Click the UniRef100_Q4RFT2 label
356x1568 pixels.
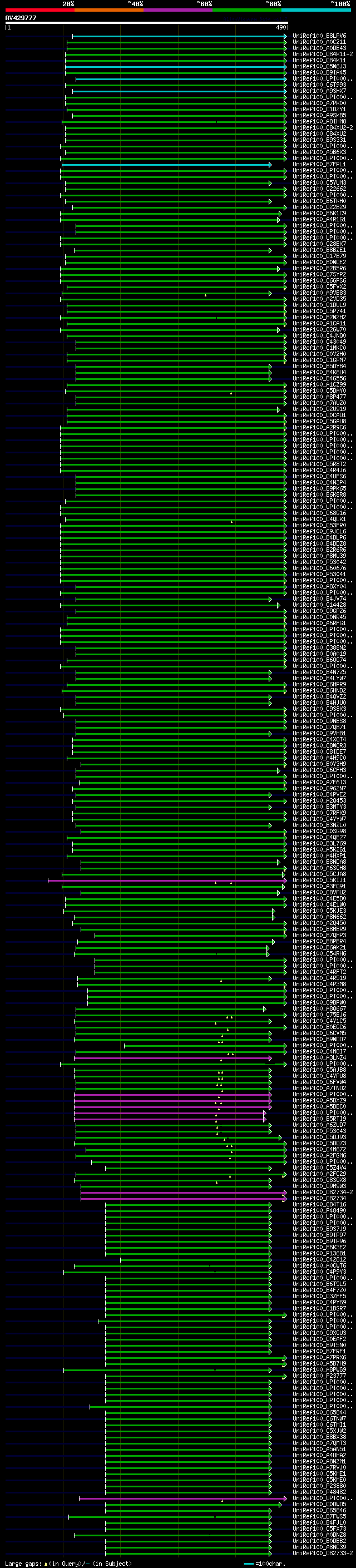coord(319,972)
